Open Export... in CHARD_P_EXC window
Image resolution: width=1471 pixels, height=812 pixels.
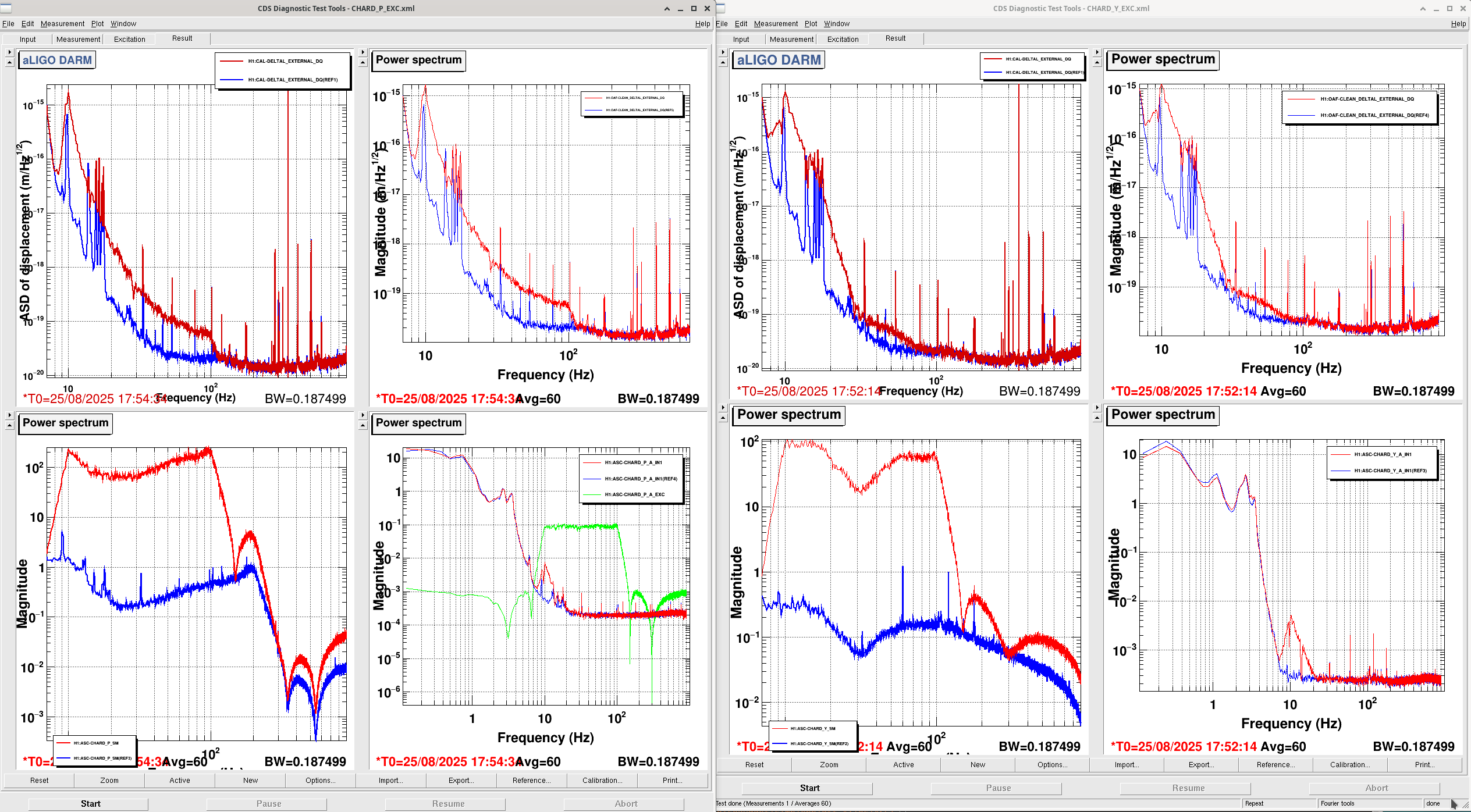(x=461, y=780)
